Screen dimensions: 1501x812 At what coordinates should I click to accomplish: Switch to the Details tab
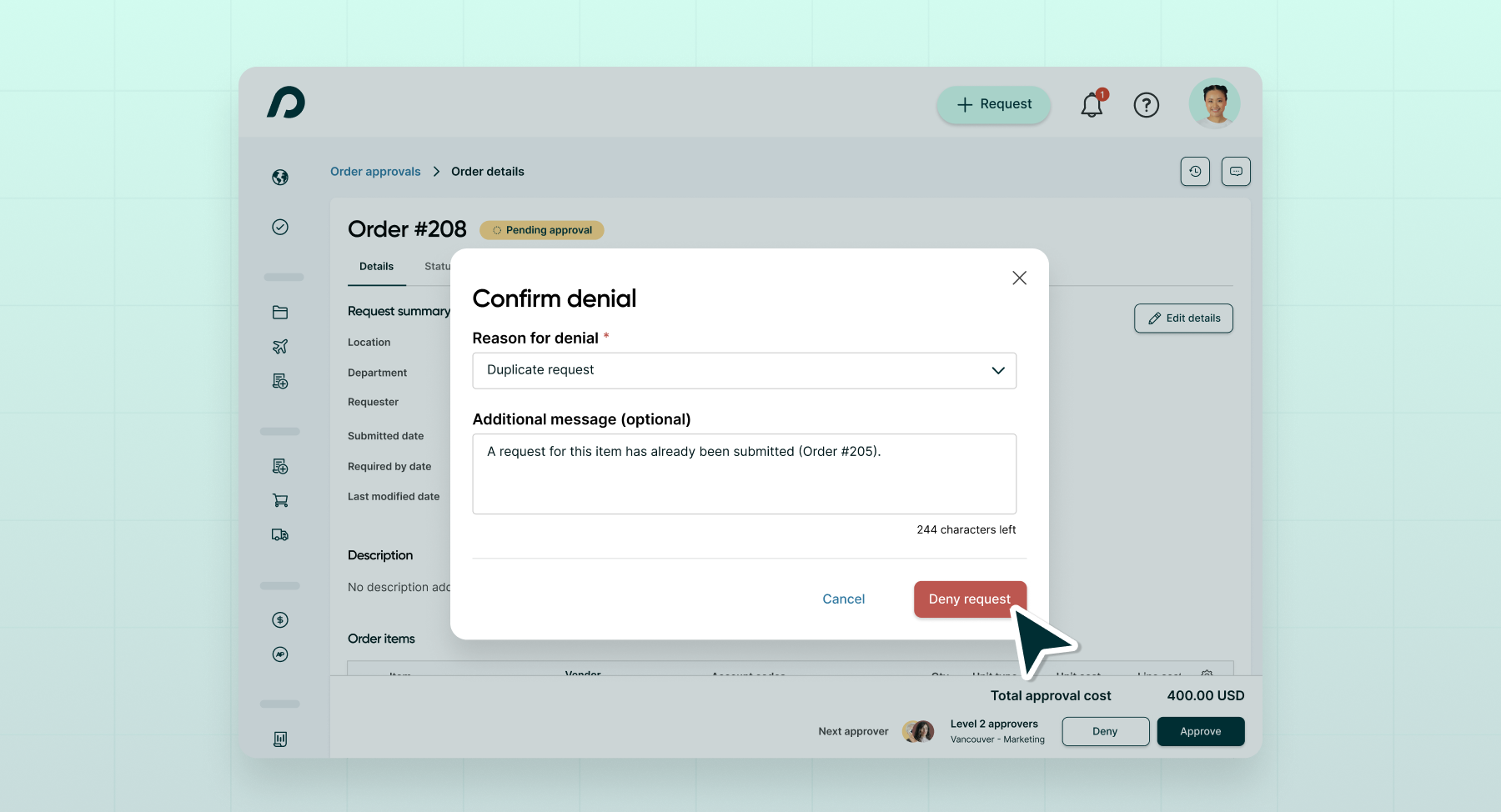click(x=376, y=266)
